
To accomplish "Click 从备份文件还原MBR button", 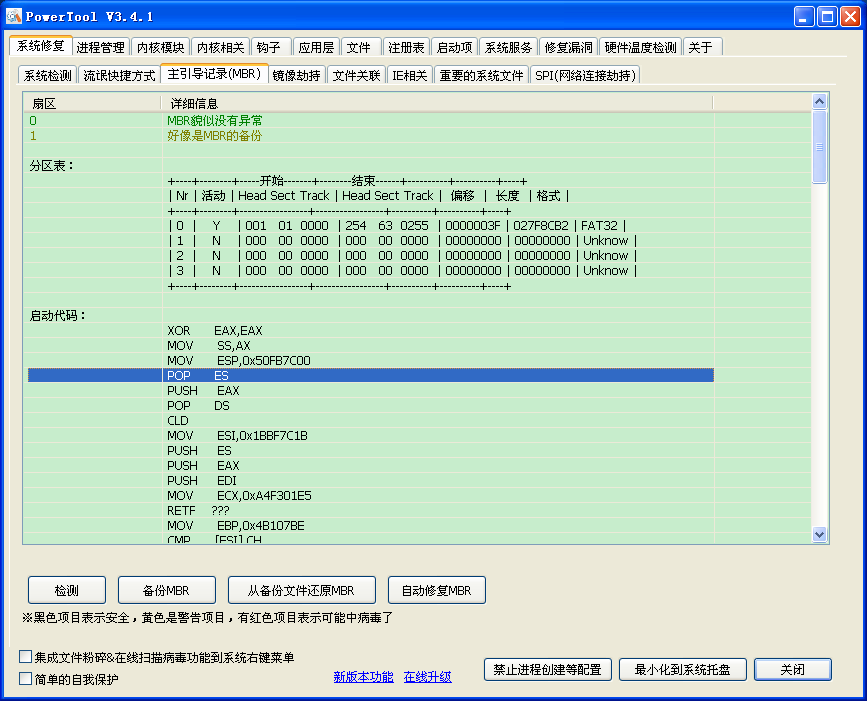I will (302, 590).
